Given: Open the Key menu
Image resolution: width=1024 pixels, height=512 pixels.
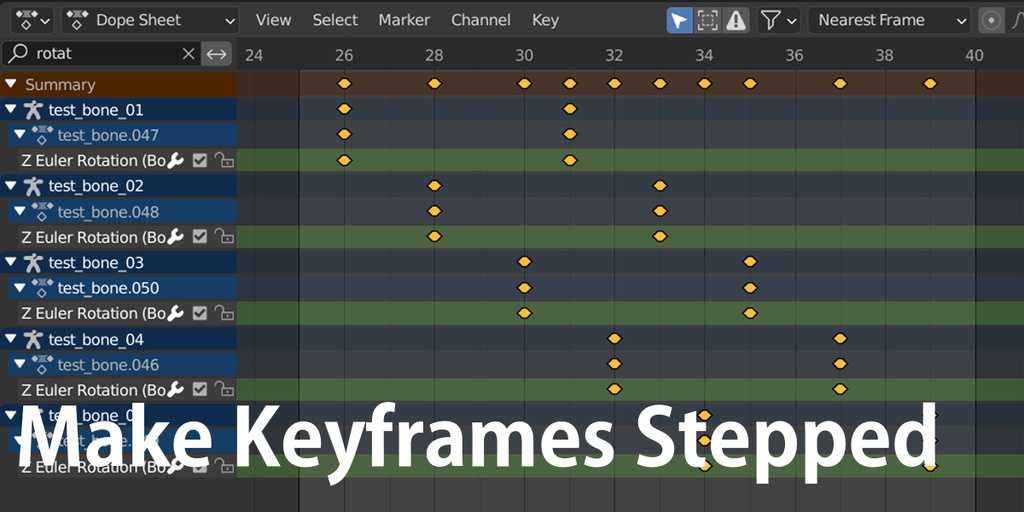Looking at the screenshot, I should (545, 20).
